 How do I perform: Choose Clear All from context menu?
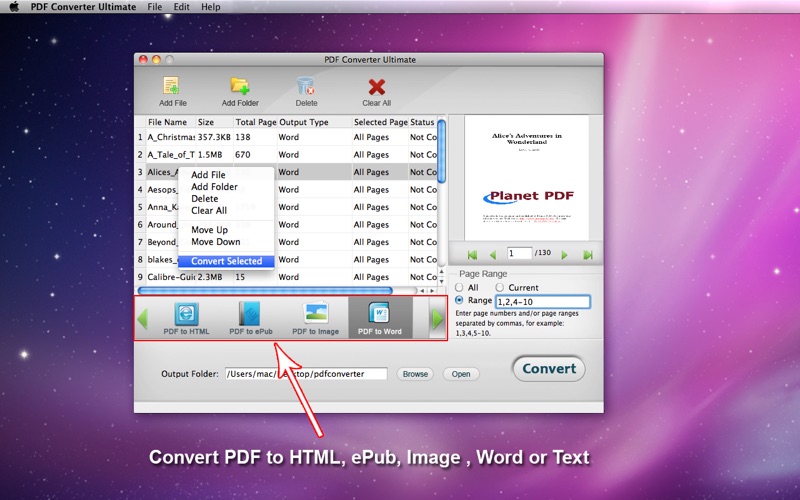pos(226,210)
